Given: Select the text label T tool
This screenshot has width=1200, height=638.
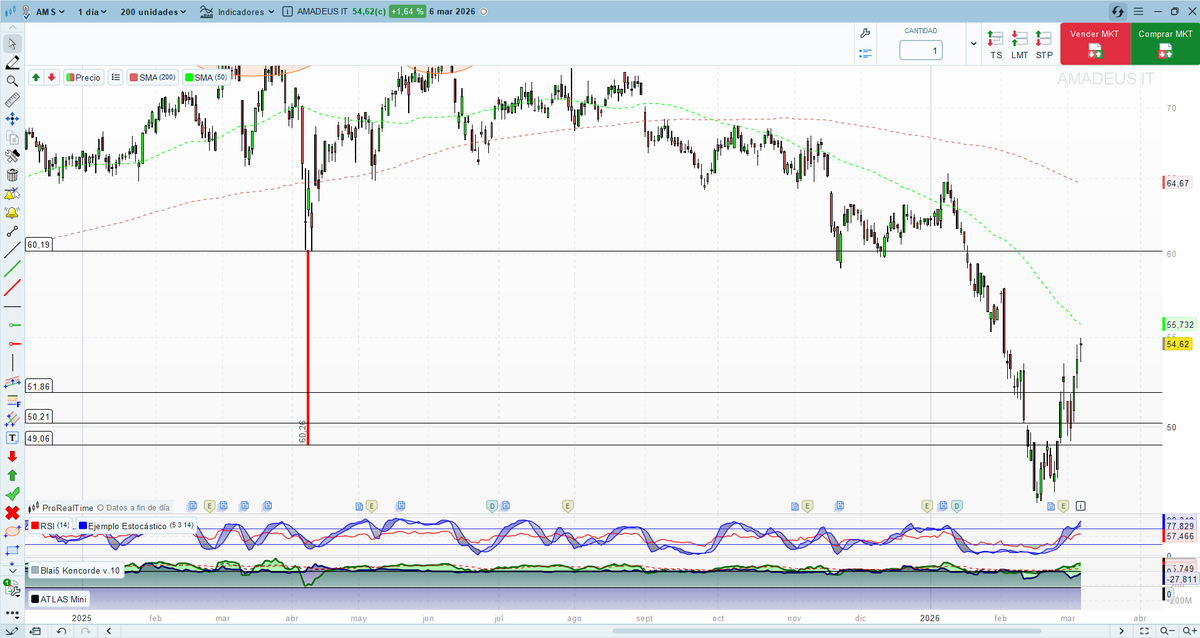Looking at the screenshot, I should 12,438.
